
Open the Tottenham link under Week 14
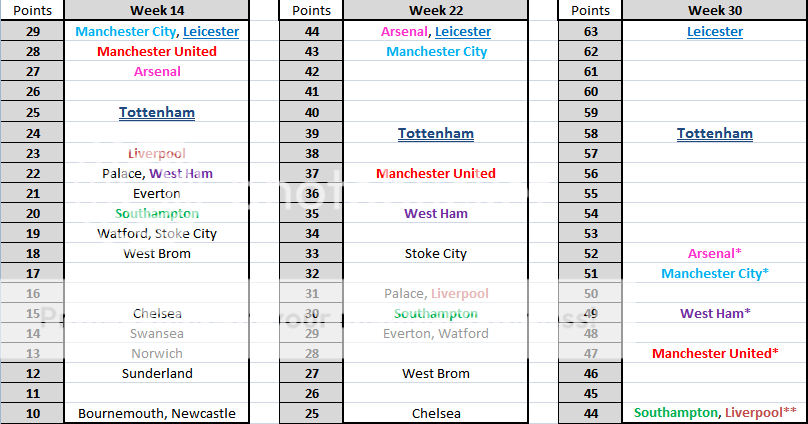click(156, 113)
